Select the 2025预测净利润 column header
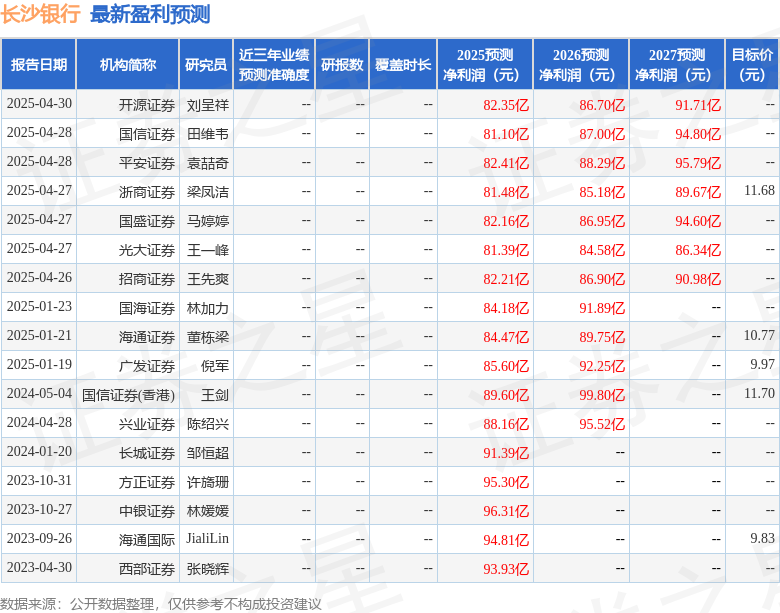 tap(485, 65)
